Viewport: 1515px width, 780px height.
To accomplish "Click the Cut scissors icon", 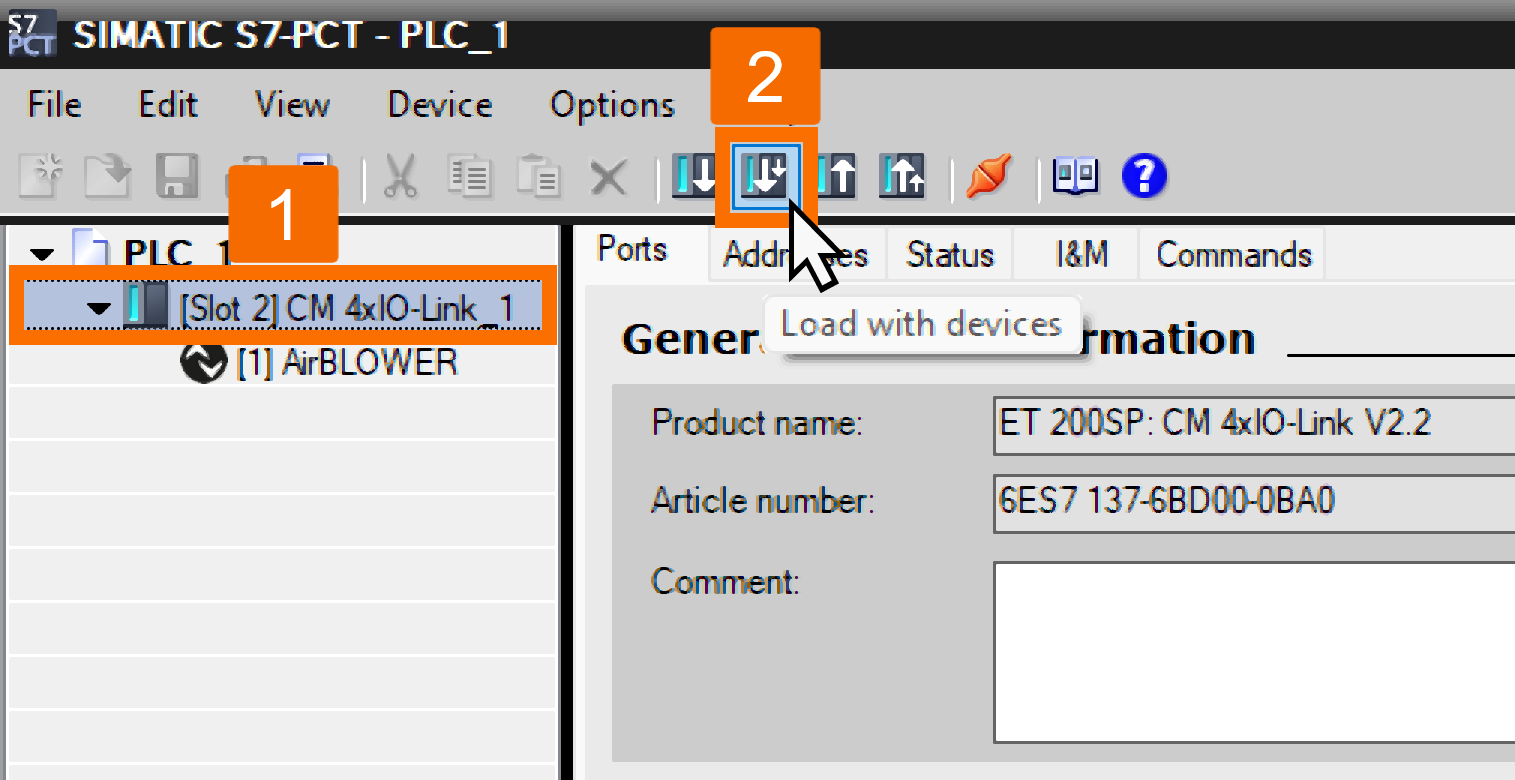I will point(400,177).
